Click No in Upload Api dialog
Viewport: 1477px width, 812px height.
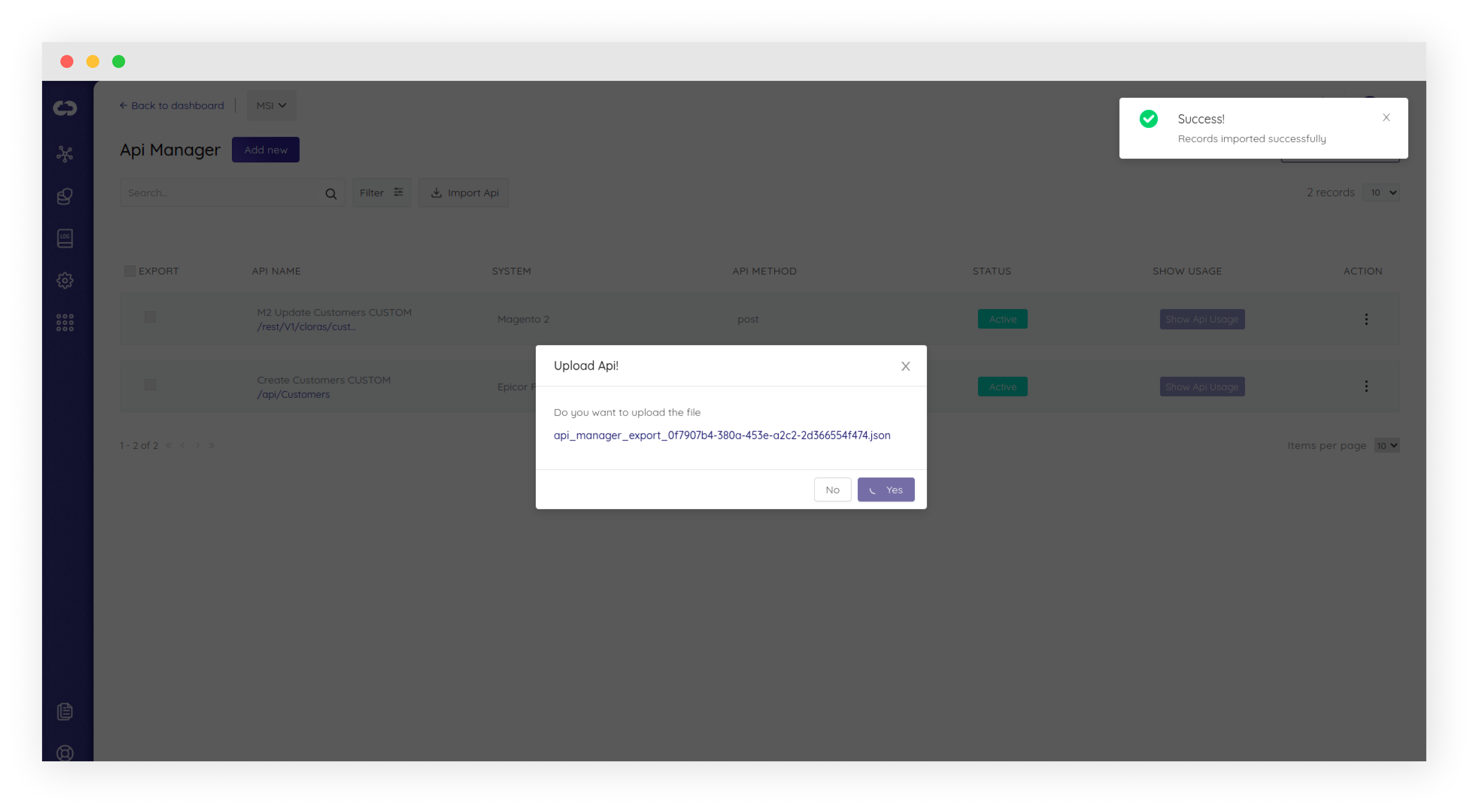[833, 490]
